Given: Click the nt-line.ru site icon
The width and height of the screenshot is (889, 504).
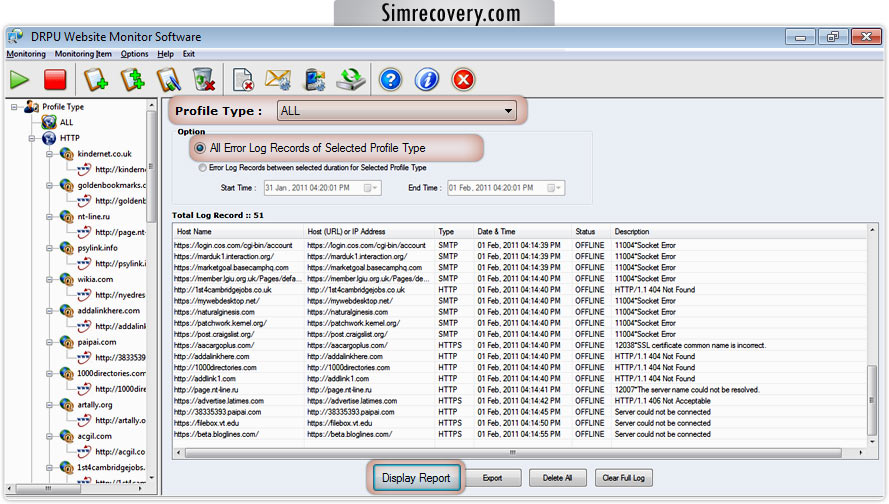Looking at the screenshot, I should point(67,217).
